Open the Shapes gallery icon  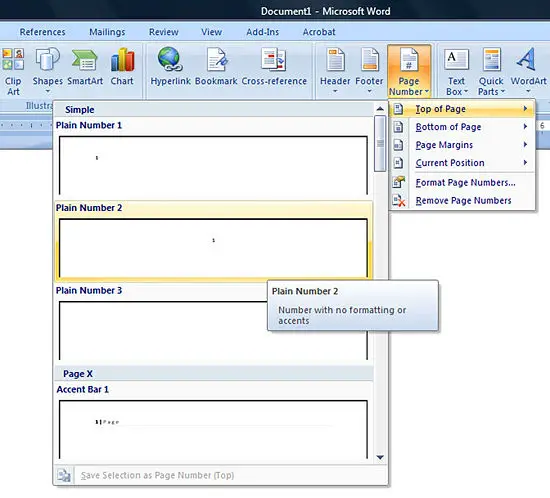click(x=47, y=59)
